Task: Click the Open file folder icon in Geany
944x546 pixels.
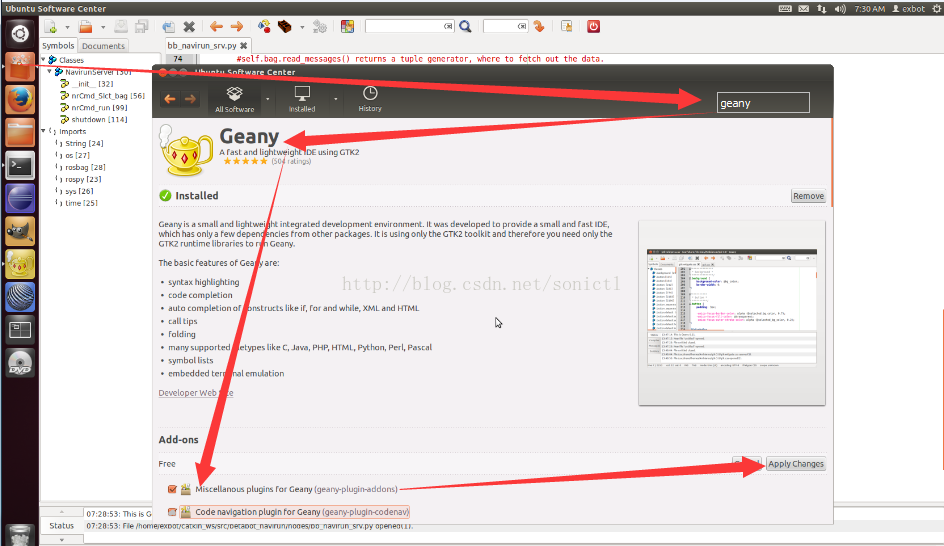Action: pos(86,26)
